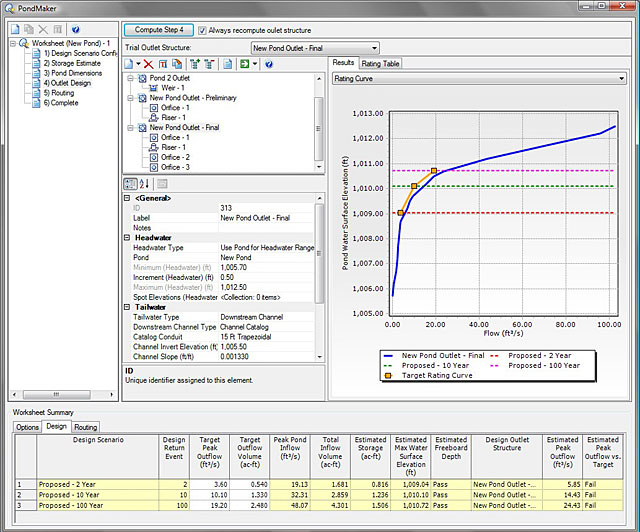Viewport: 640px width, 532px height.
Task: Click the Proposed - 100 Year scenario cell
Action: click(98, 505)
